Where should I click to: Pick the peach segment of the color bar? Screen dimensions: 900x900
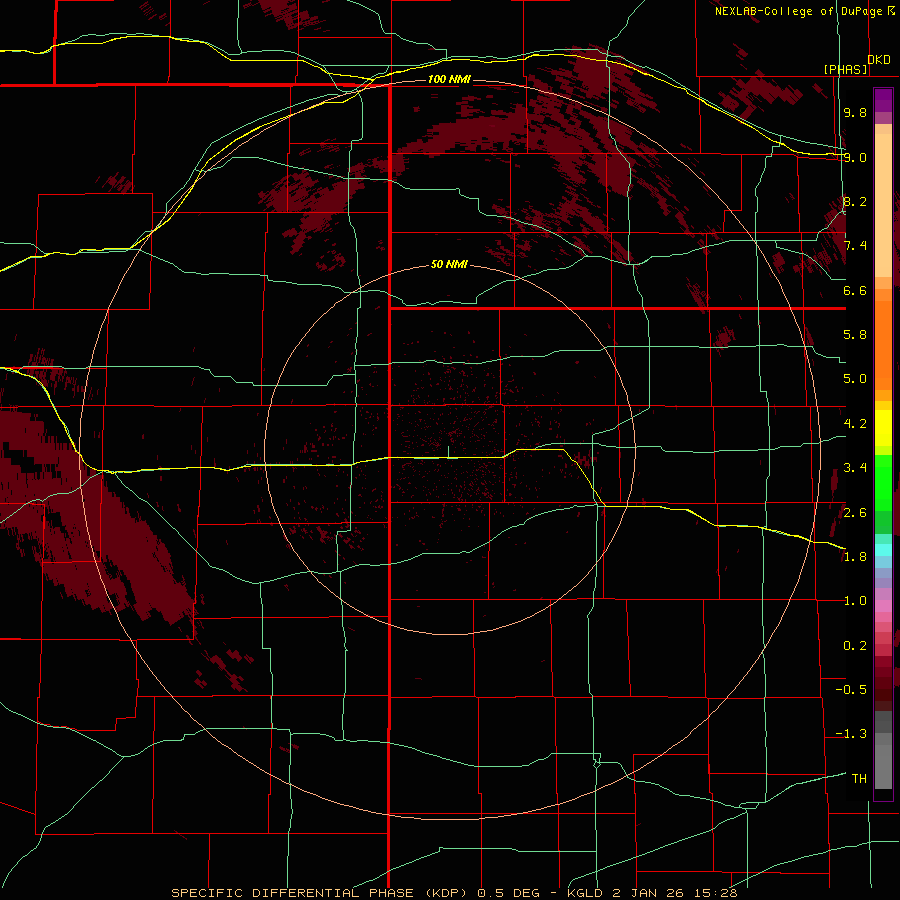tap(883, 205)
